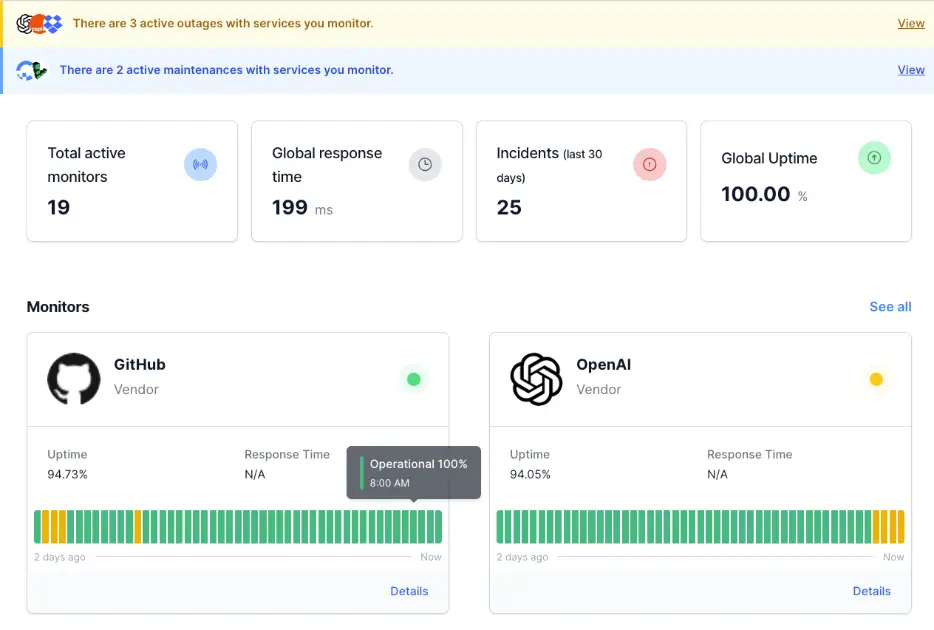Open Details for the OpenAI monitor
The image size is (934, 630).
[x=872, y=591]
